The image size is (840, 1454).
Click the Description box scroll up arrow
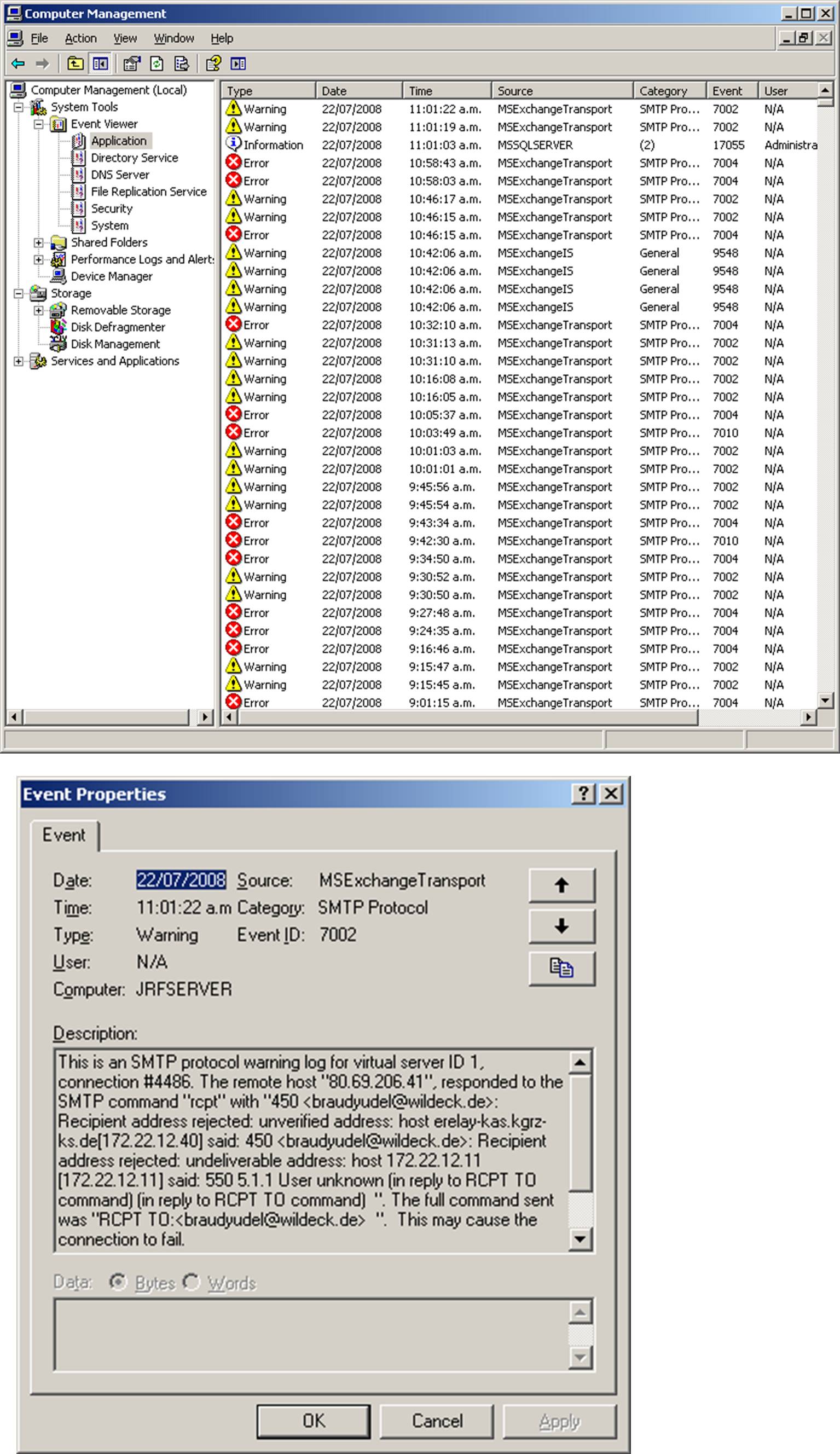click(580, 1062)
